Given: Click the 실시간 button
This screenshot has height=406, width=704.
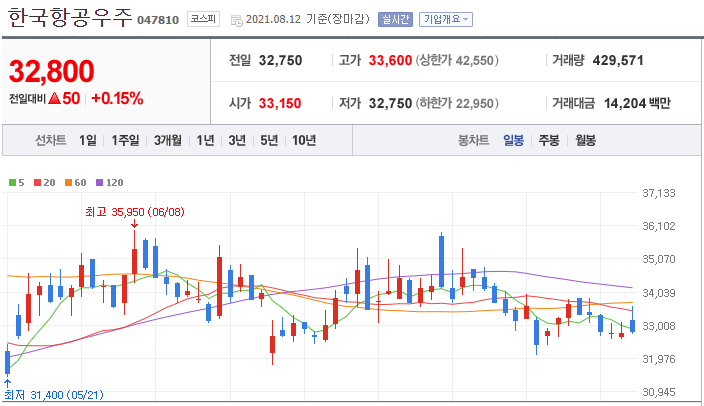Looking at the screenshot, I should pyautogui.click(x=395, y=19).
